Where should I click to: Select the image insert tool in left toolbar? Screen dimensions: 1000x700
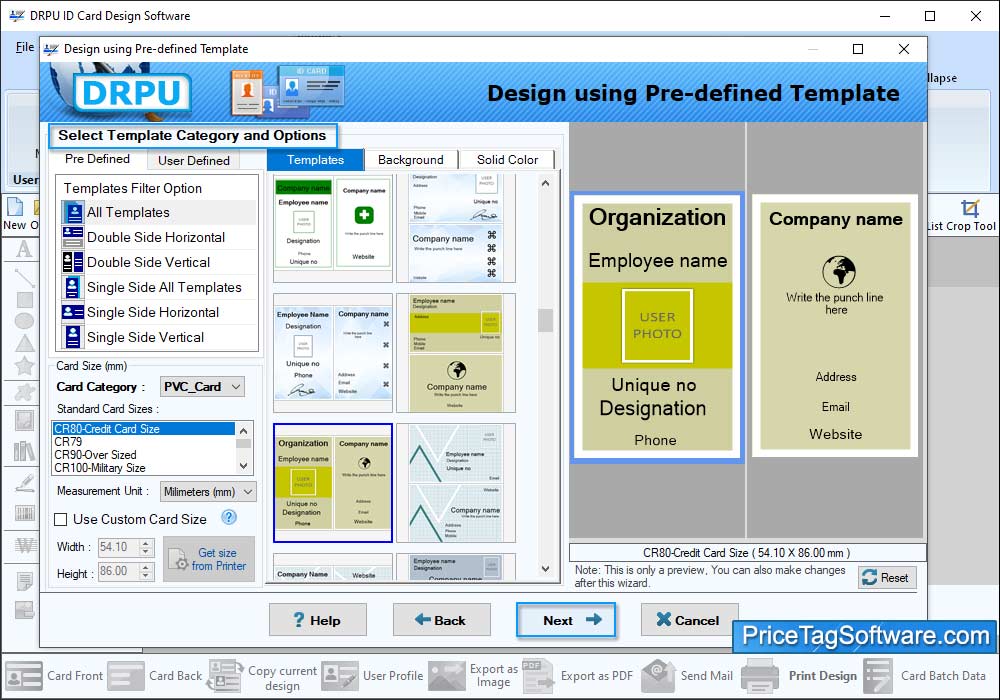[x=24, y=420]
